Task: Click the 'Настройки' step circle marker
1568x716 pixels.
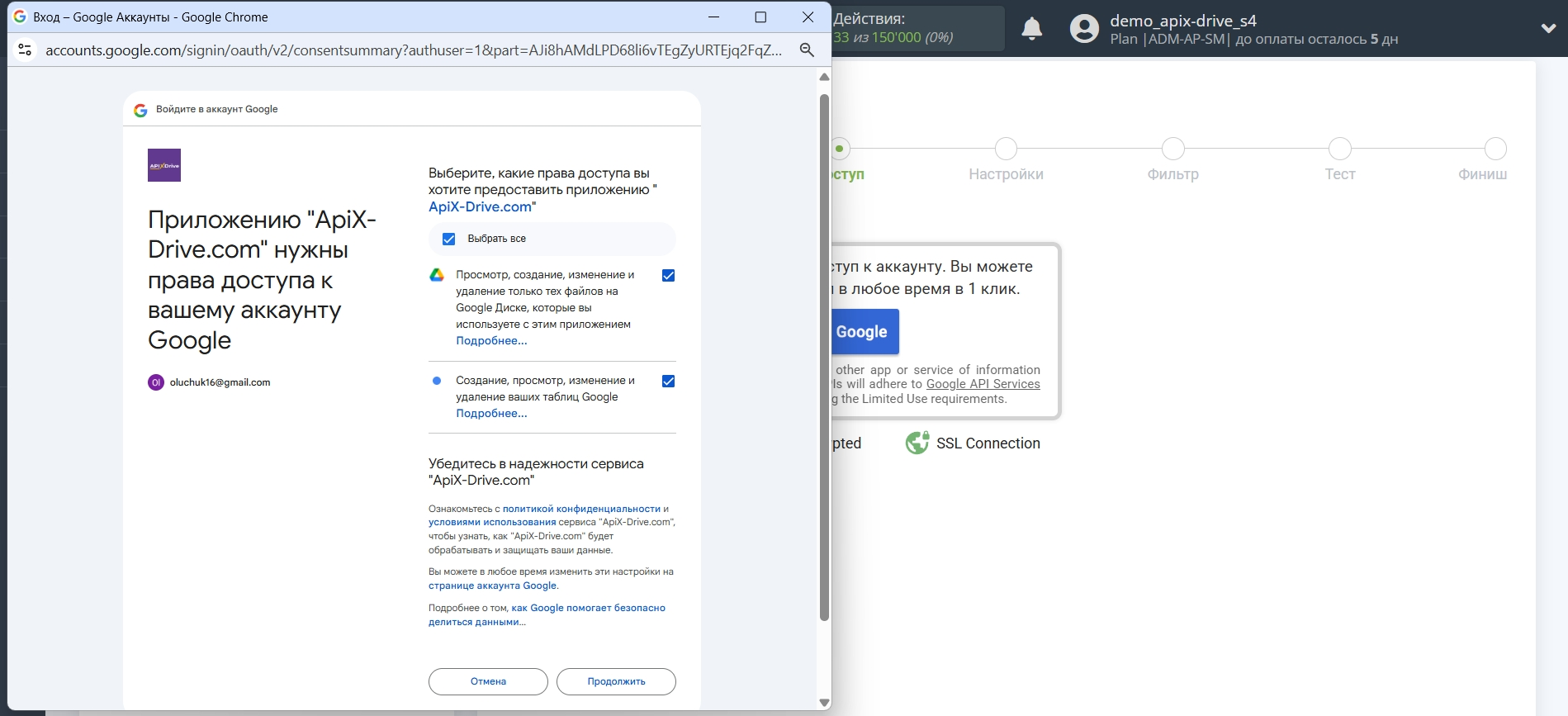Action: point(1006,149)
